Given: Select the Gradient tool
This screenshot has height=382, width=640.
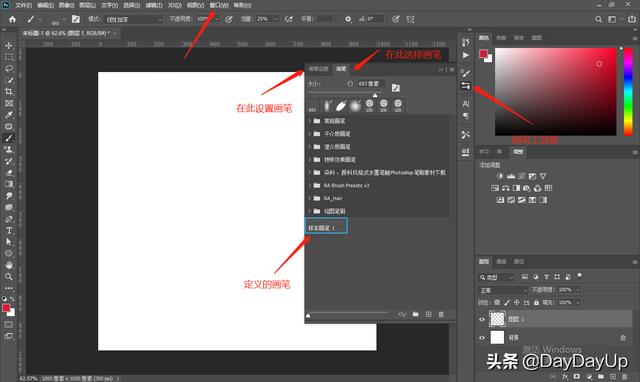Looking at the screenshot, I should pyautogui.click(x=9, y=184).
